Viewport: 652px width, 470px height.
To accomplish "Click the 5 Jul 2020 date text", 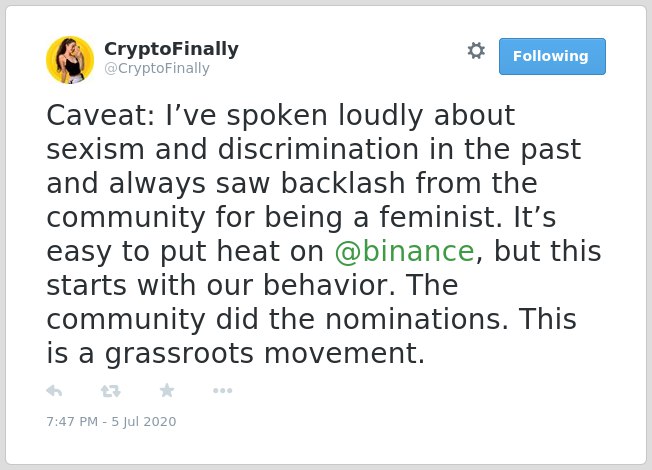I will [x=143, y=422].
